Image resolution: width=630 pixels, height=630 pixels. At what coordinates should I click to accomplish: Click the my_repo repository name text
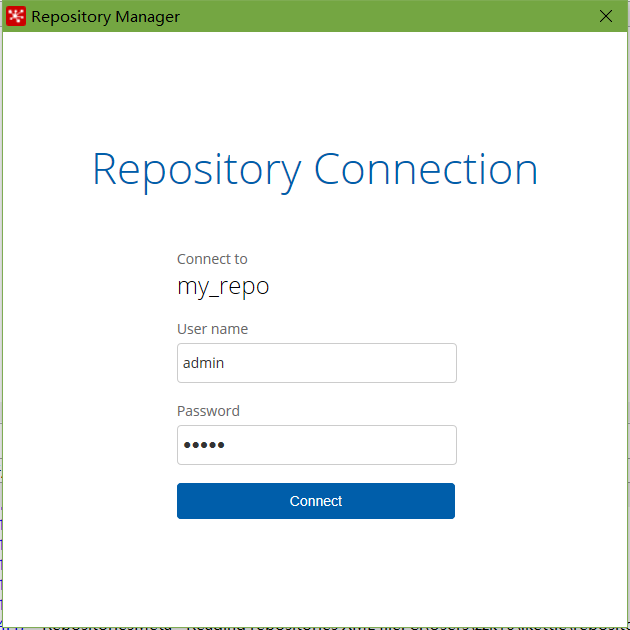tap(223, 287)
